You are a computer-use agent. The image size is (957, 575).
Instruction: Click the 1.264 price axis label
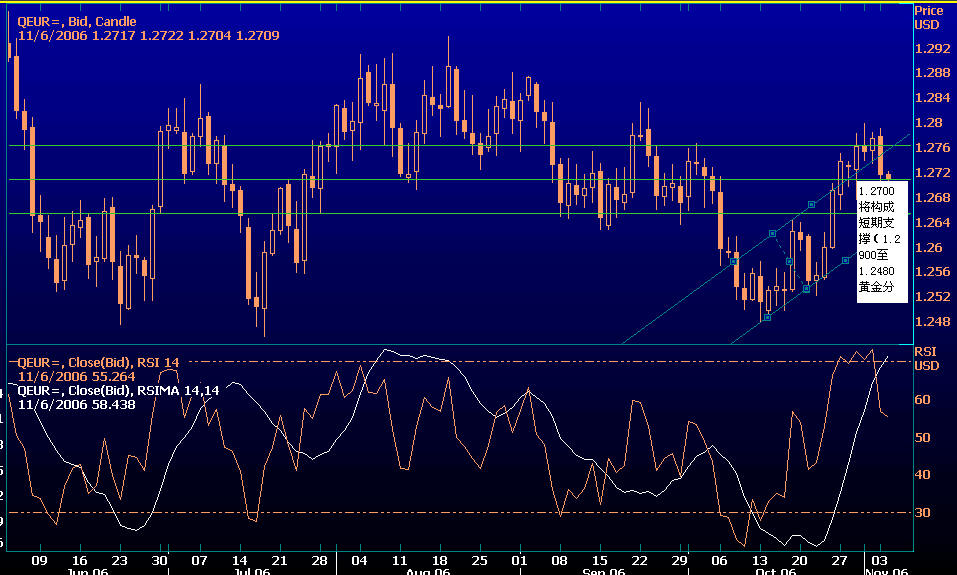[x=932, y=223]
